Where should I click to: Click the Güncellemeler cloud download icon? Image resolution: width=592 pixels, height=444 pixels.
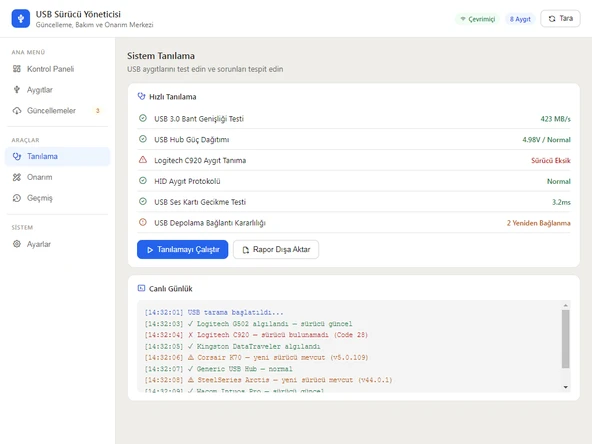pyautogui.click(x=17, y=111)
